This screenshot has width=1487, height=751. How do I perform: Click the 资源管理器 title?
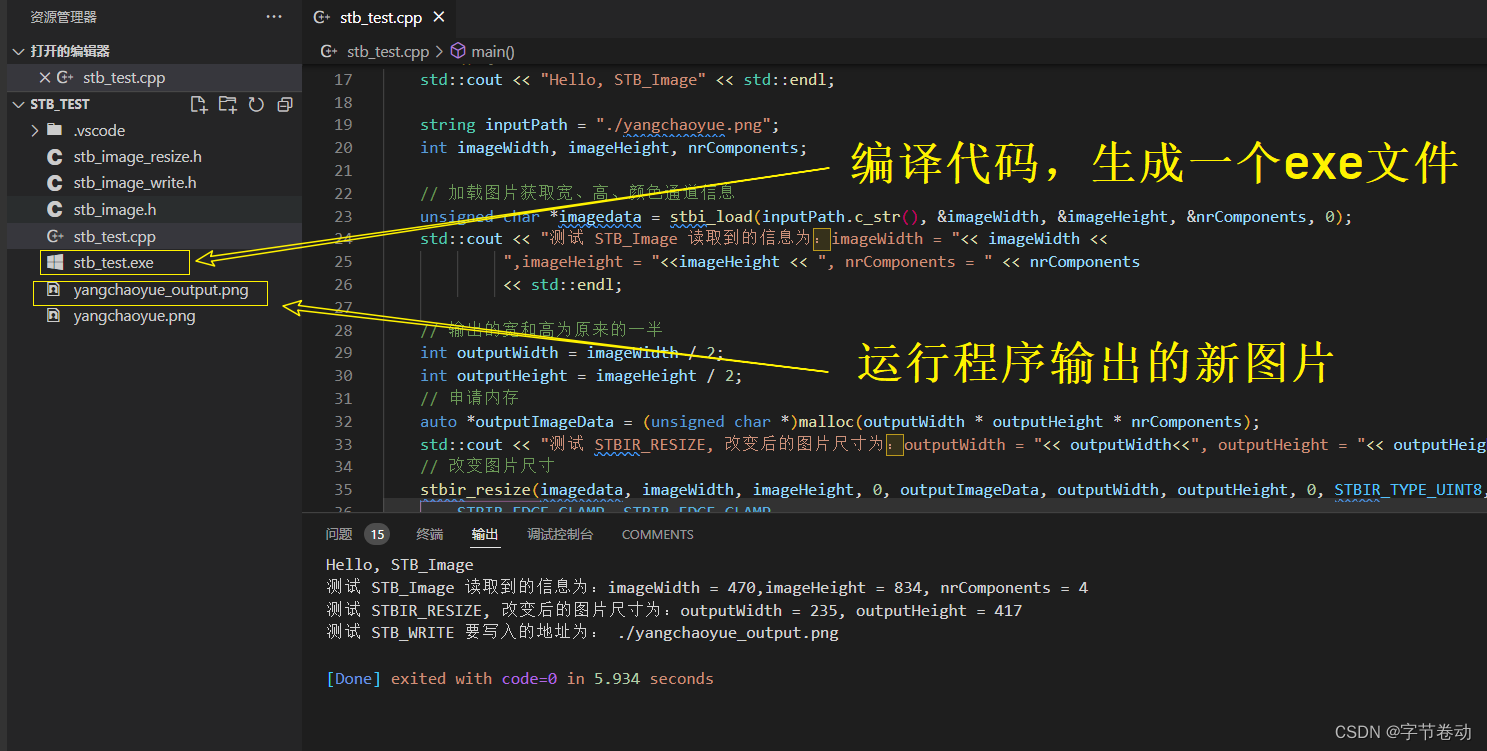pos(63,17)
